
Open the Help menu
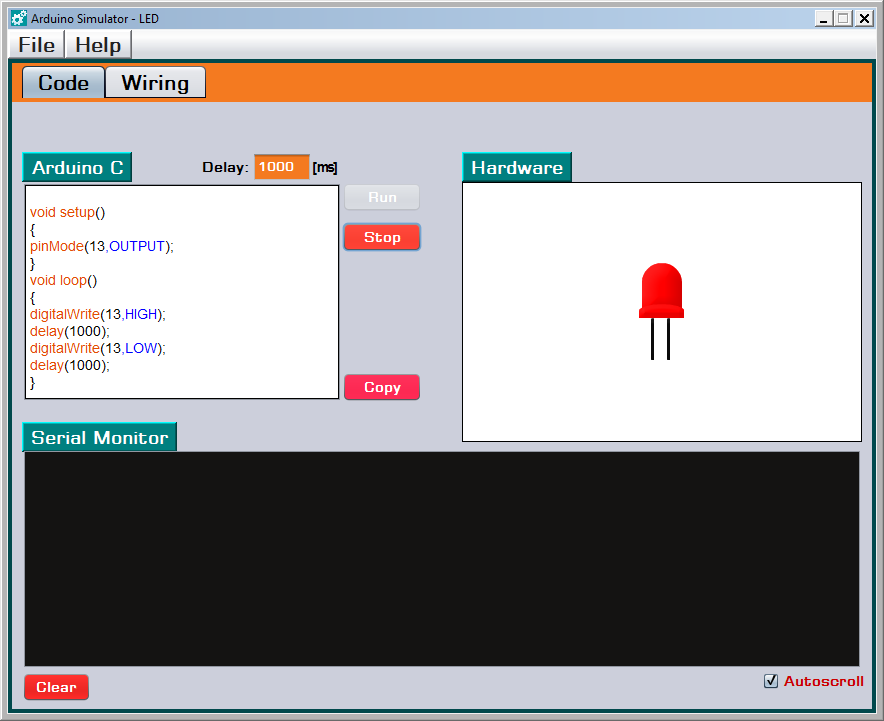(x=98, y=45)
